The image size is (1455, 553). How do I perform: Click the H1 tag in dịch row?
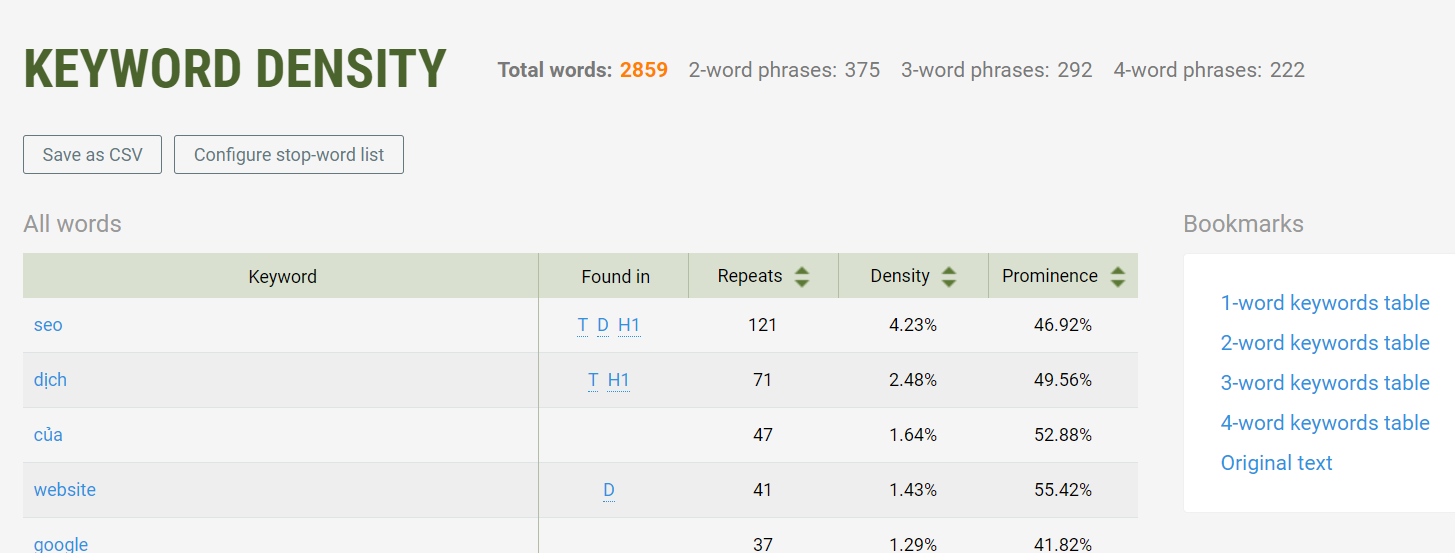click(x=619, y=380)
